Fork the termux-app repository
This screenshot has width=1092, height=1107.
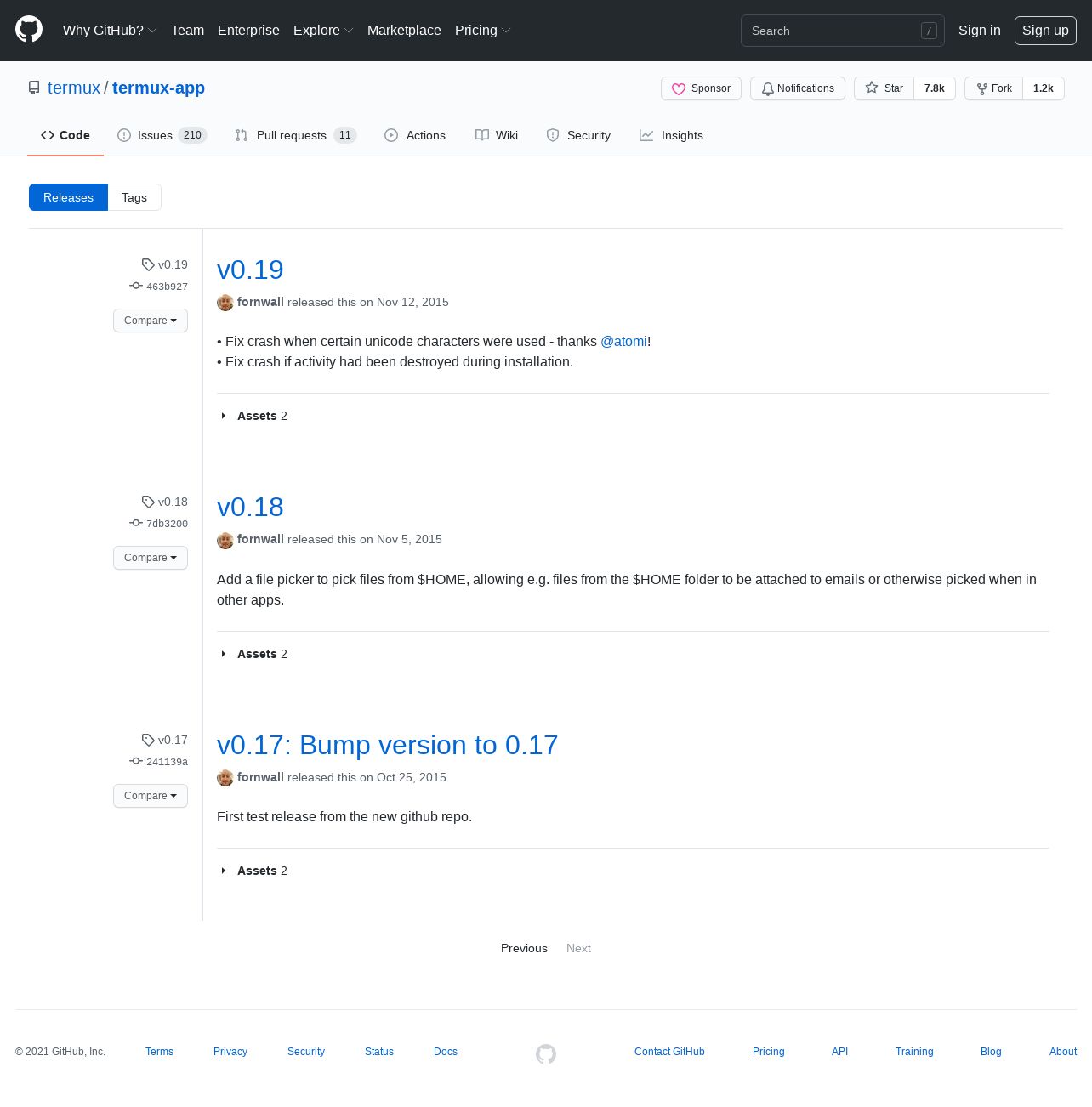(994, 88)
